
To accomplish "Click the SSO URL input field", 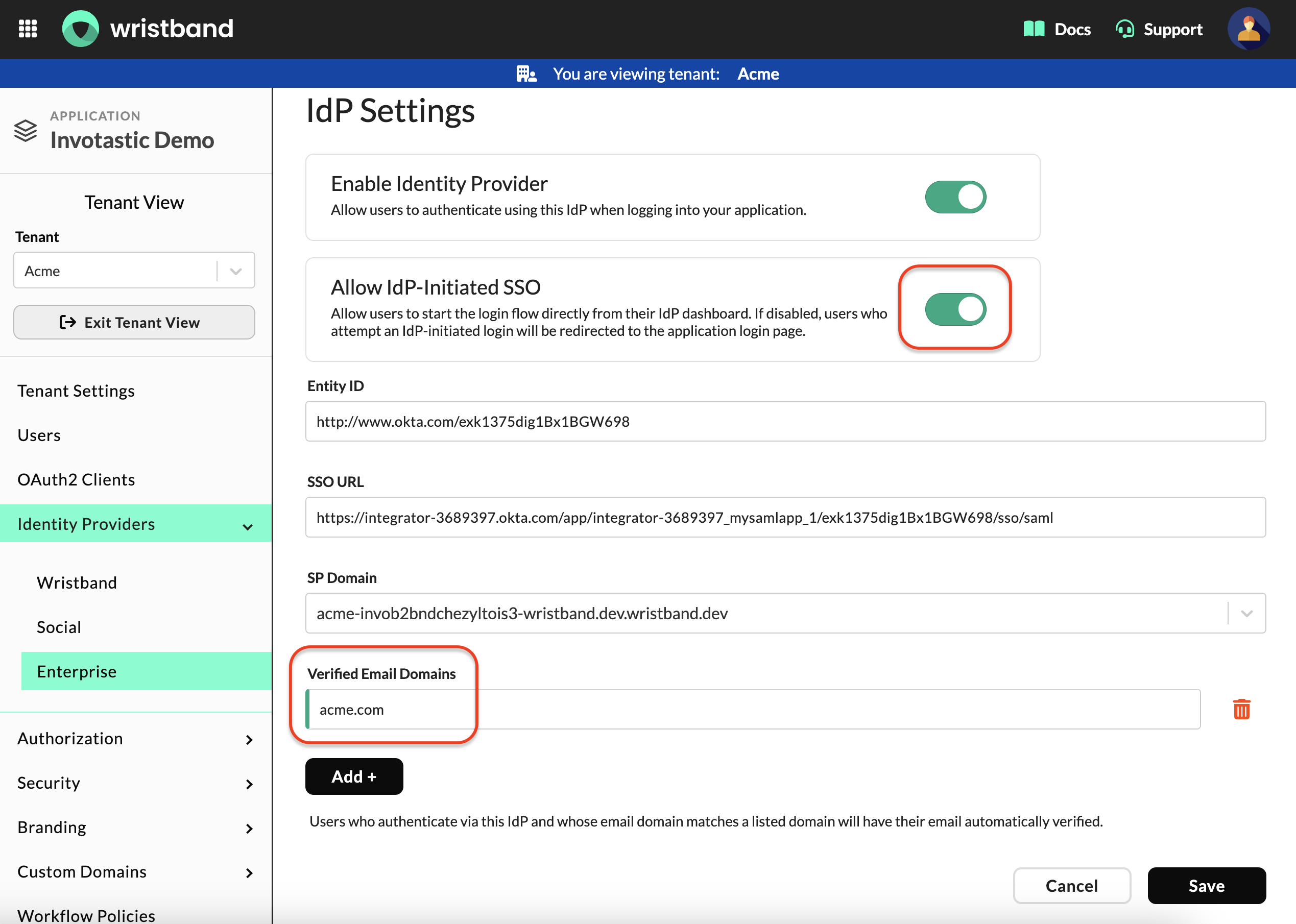I will click(x=785, y=517).
